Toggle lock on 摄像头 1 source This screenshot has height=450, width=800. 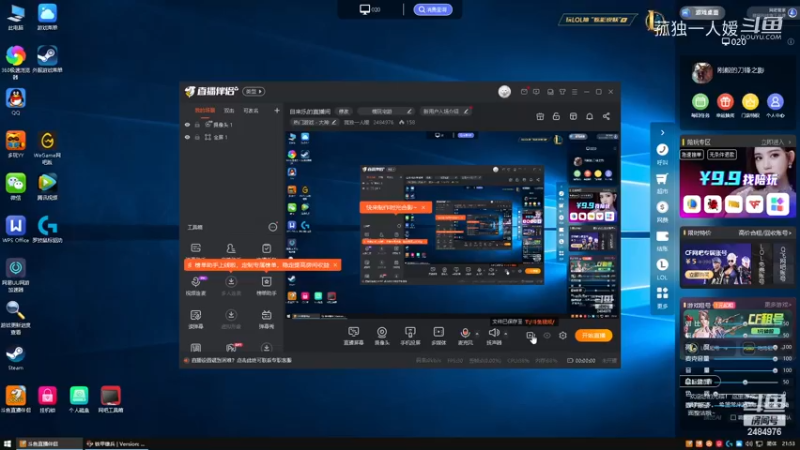click(197, 124)
